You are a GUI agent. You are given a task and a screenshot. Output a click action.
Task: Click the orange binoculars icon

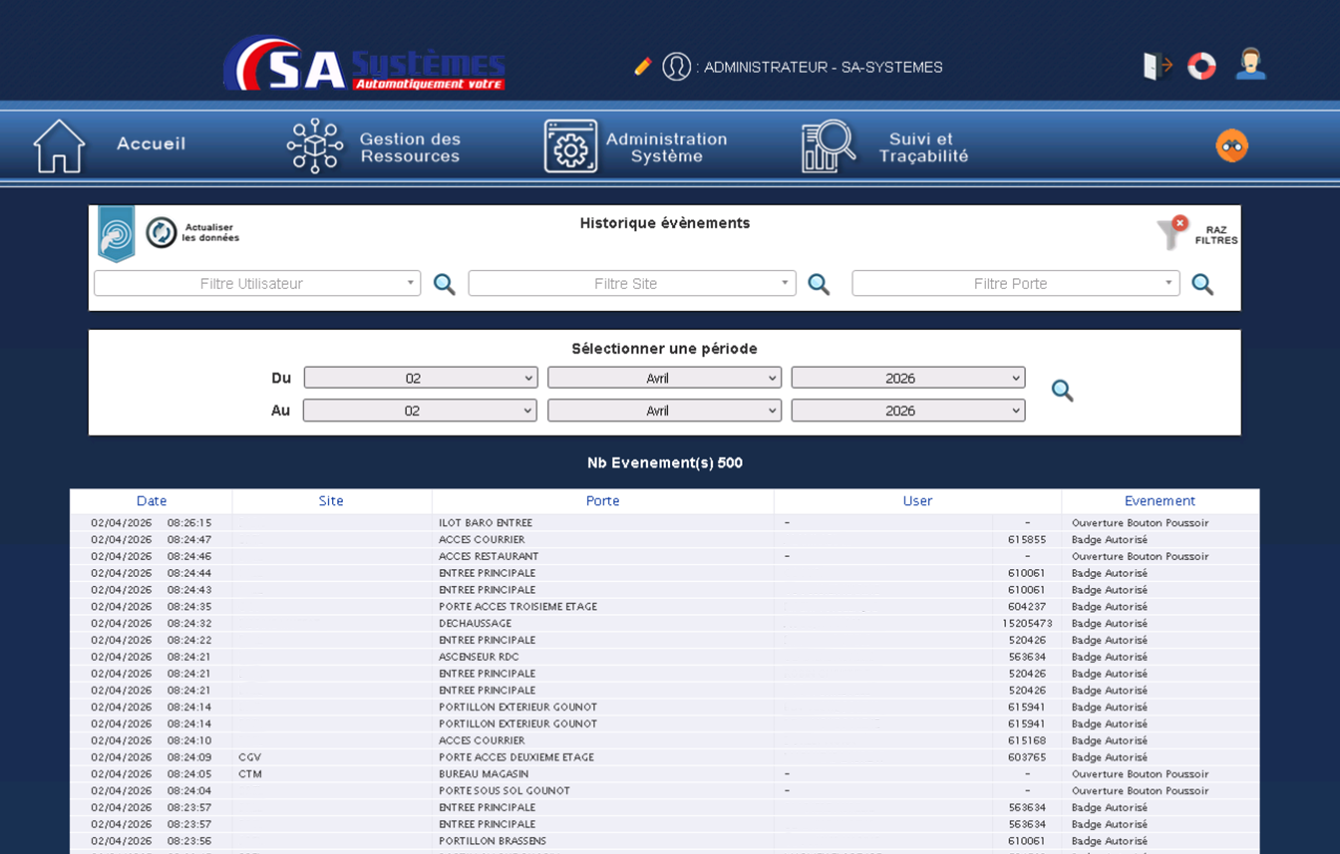pos(1231,146)
